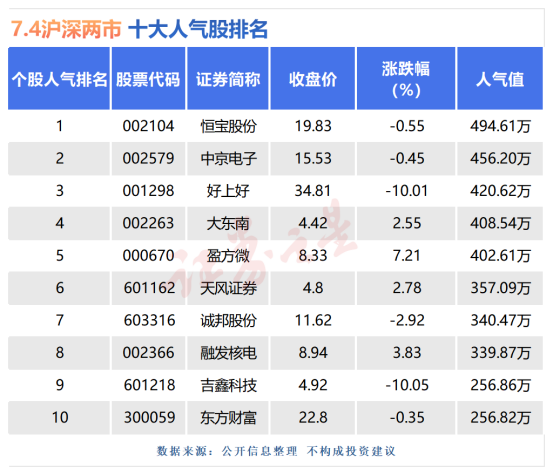Click closing price 22.8

[313, 417]
